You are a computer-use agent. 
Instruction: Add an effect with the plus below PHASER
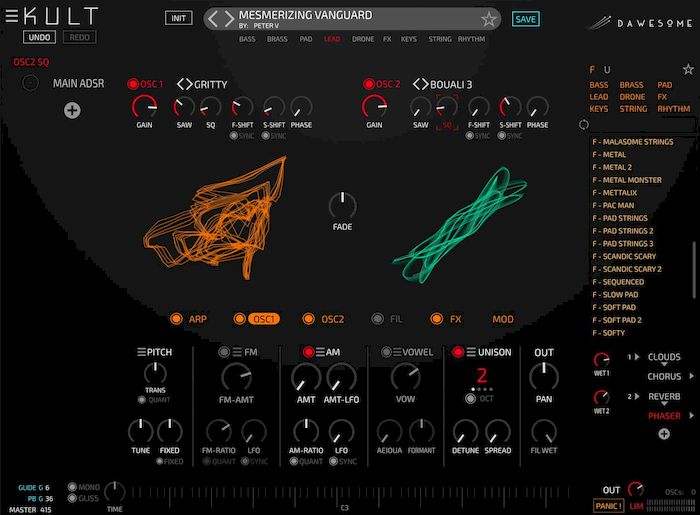[664, 434]
